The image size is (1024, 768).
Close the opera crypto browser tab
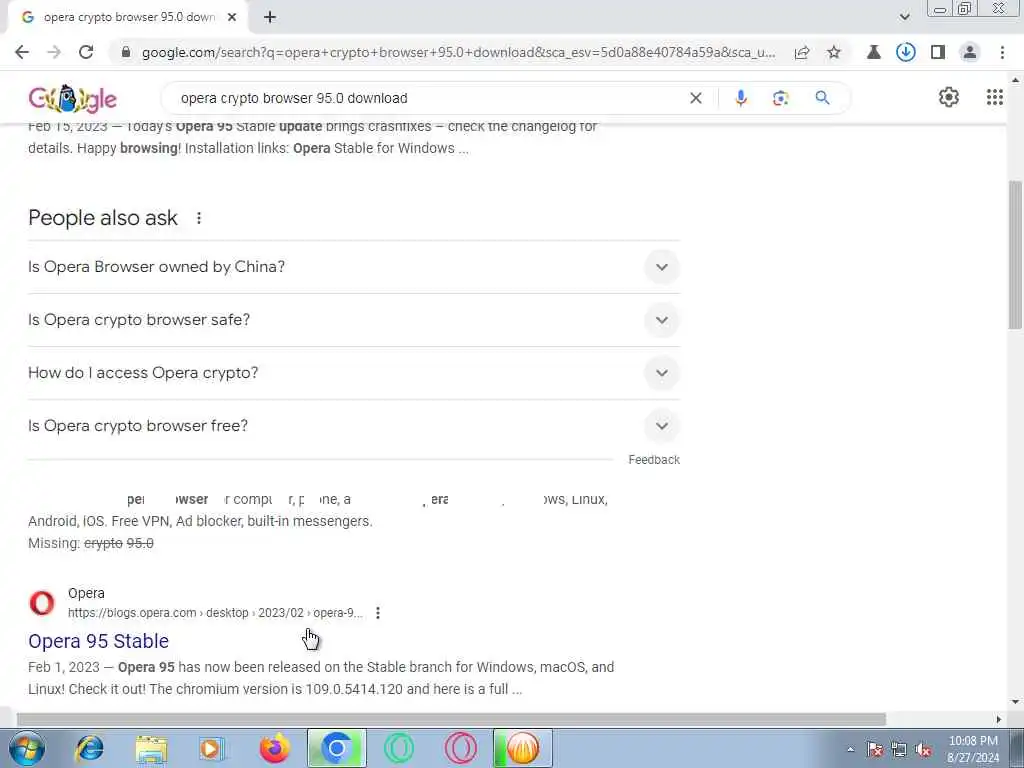coord(232,17)
